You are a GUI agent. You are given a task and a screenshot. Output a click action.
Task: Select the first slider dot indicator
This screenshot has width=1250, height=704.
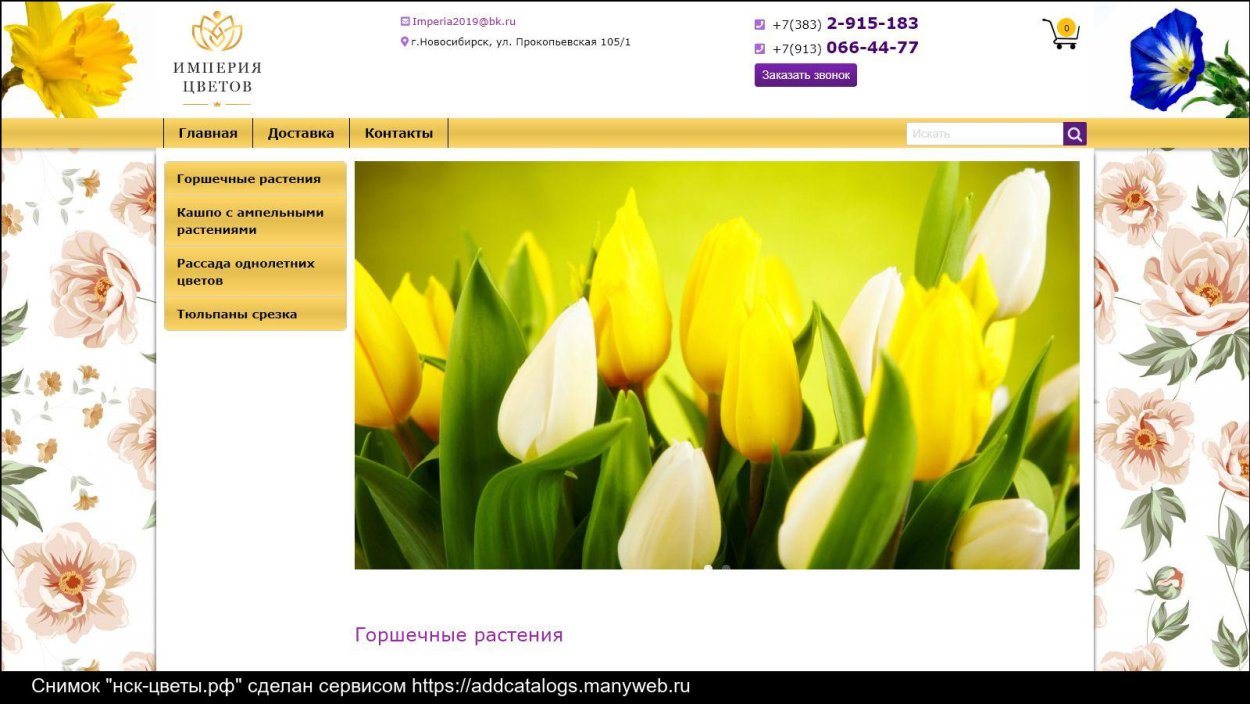(708, 568)
